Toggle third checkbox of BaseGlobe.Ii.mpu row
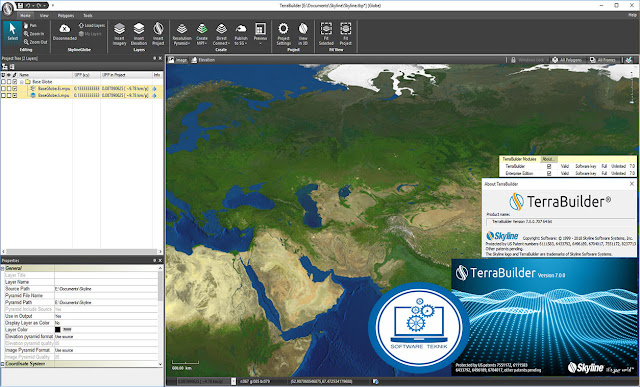Screen dimensions: 640x387 click(x=15, y=96)
